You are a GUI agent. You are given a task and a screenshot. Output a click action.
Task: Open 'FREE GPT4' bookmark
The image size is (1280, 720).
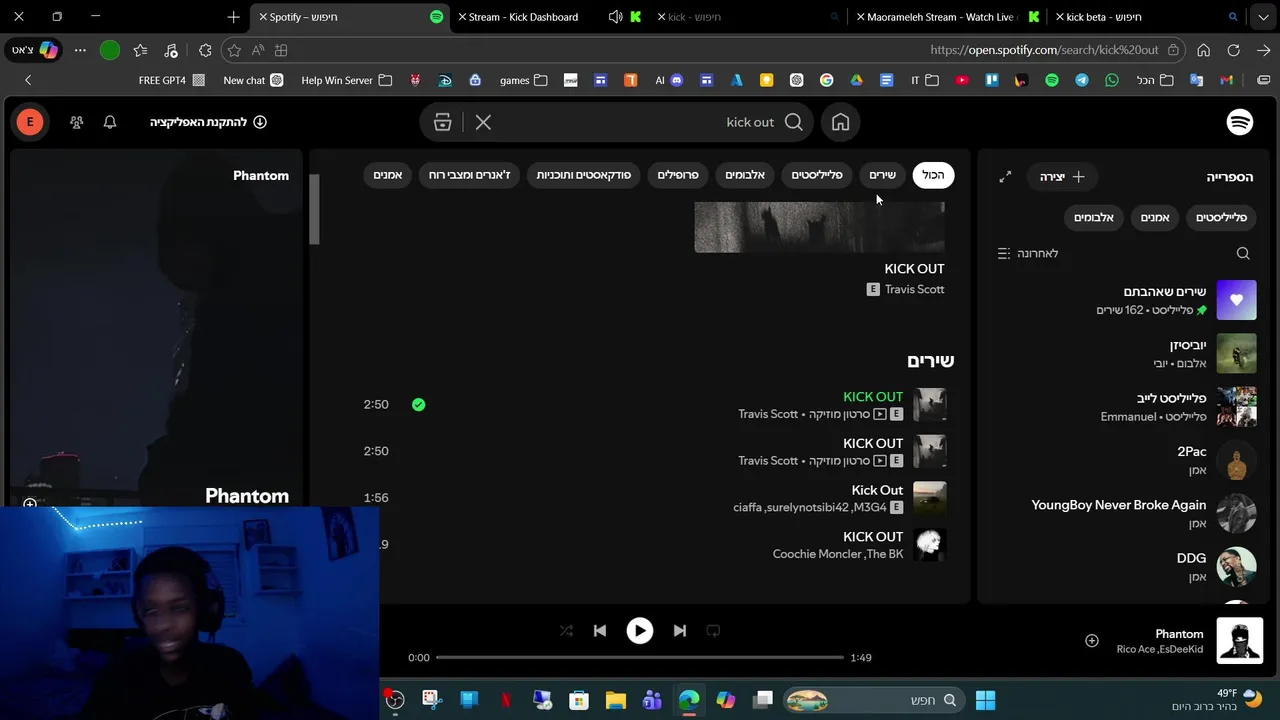pyautogui.click(x=171, y=80)
